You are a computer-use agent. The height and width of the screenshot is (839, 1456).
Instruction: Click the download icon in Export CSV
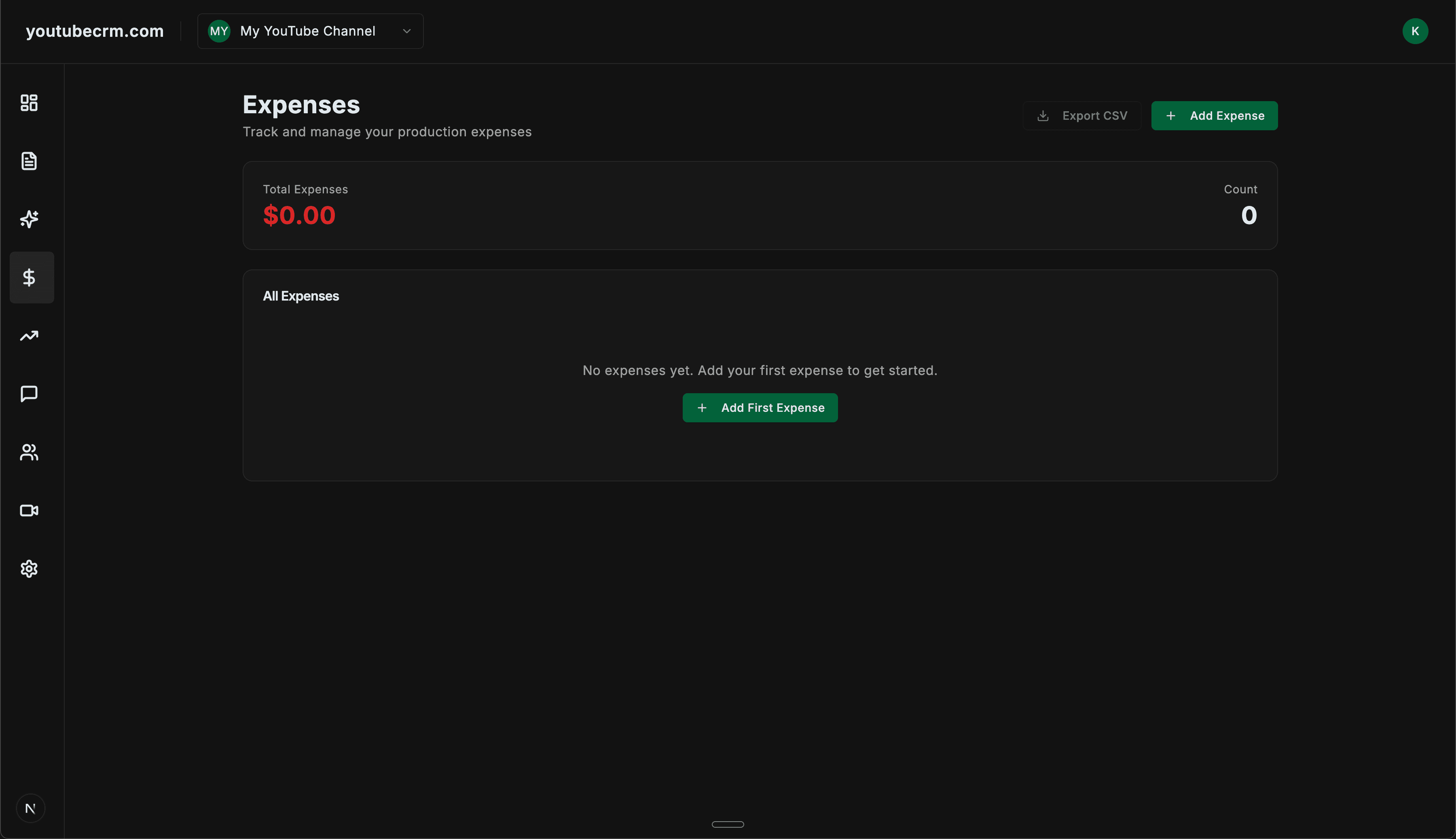[1043, 115]
